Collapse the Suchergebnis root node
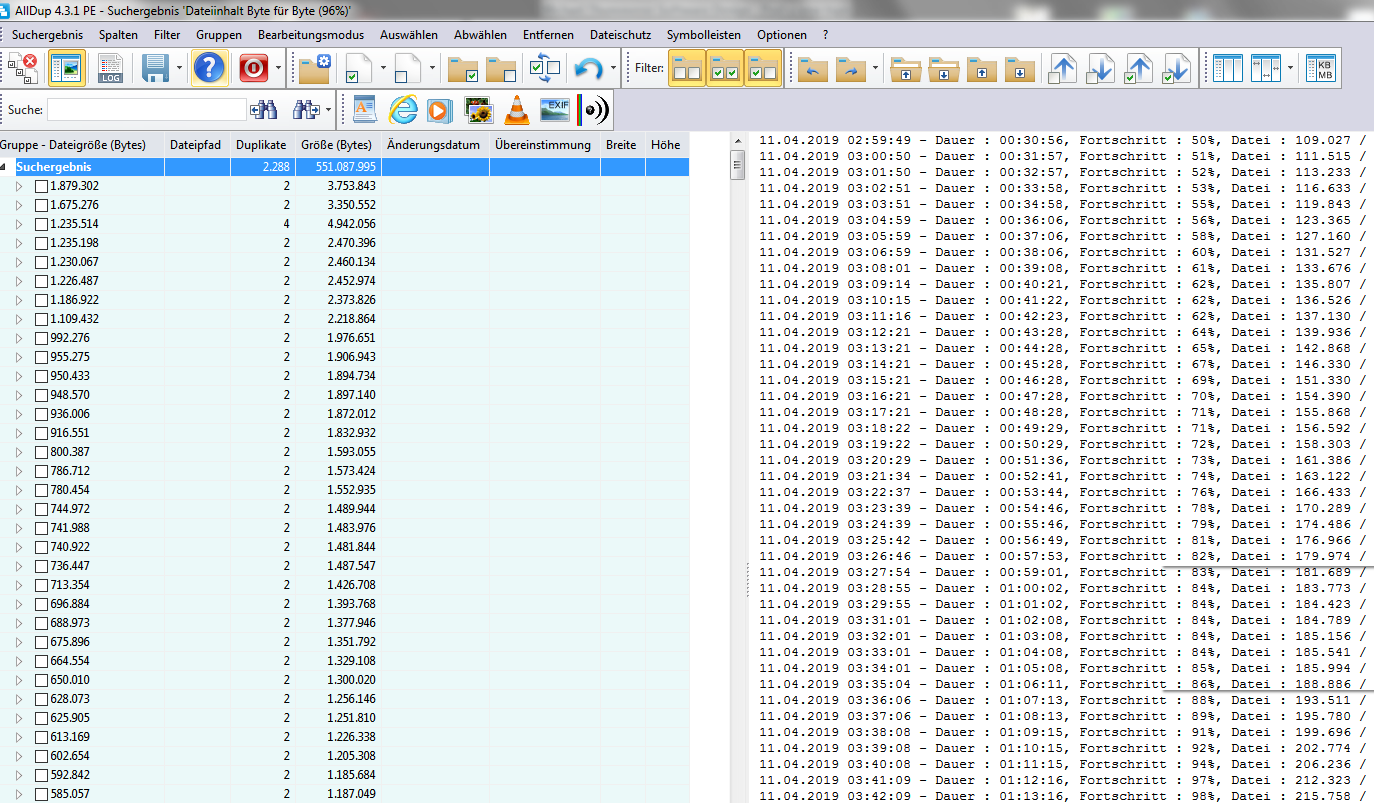The width and height of the screenshot is (1374, 803). point(6,167)
